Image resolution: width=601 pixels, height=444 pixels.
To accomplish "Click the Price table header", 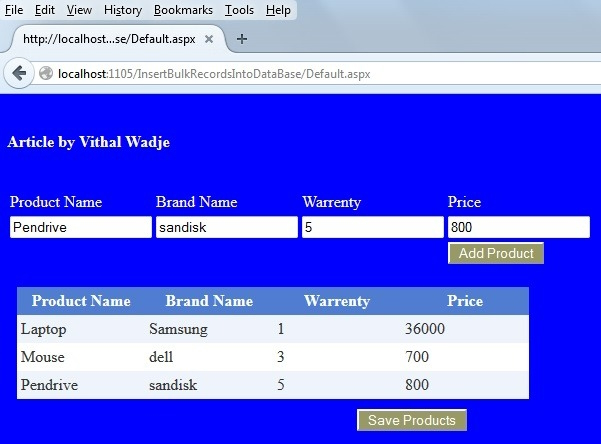I will tap(465, 301).
